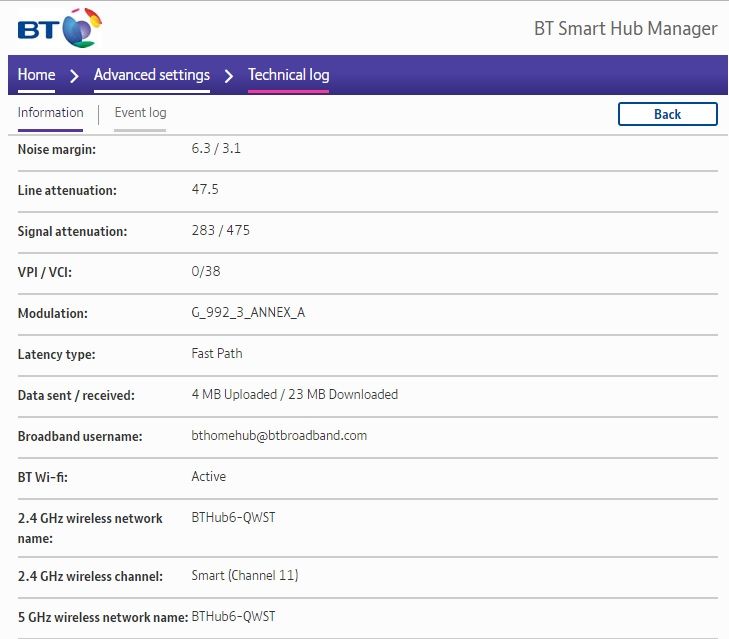Image resolution: width=729 pixels, height=639 pixels.
Task: Click the BT Wi-fi label
Action: click(x=42, y=477)
